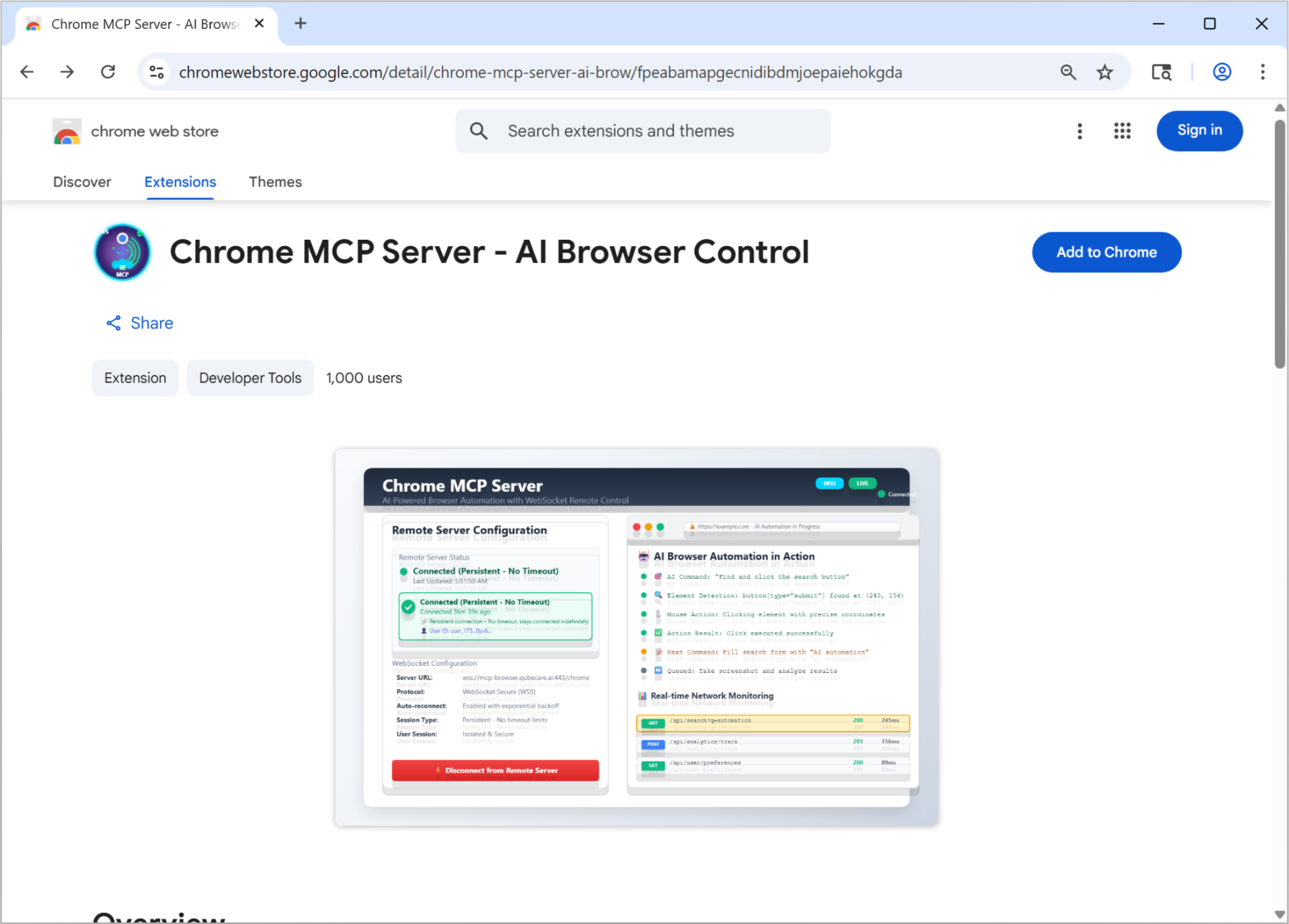Click the search magnifier in the store search box
The width and height of the screenshot is (1289, 924).
point(479,131)
